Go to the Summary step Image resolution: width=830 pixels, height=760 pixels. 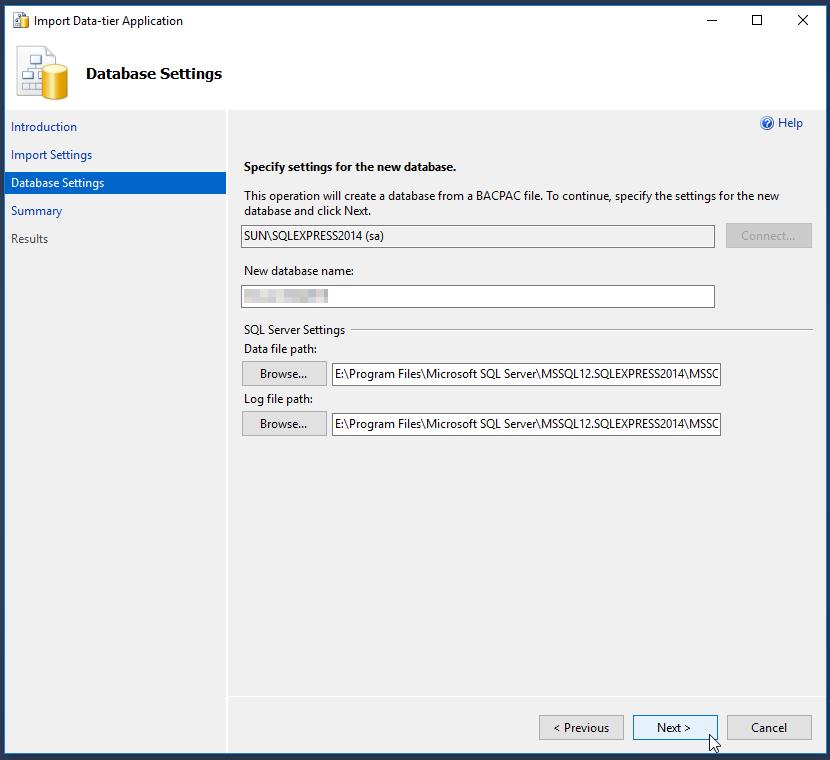(36, 211)
